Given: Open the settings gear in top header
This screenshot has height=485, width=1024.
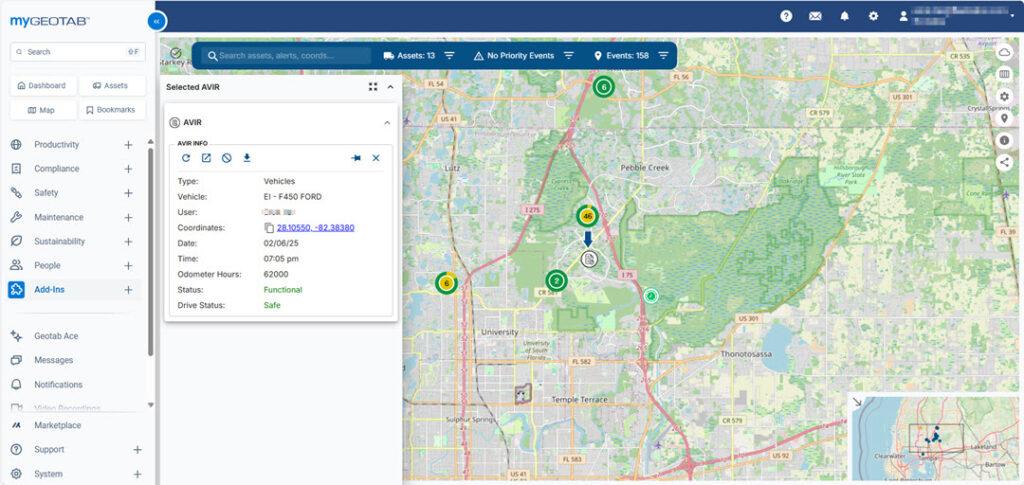Looking at the screenshot, I should pos(873,16).
